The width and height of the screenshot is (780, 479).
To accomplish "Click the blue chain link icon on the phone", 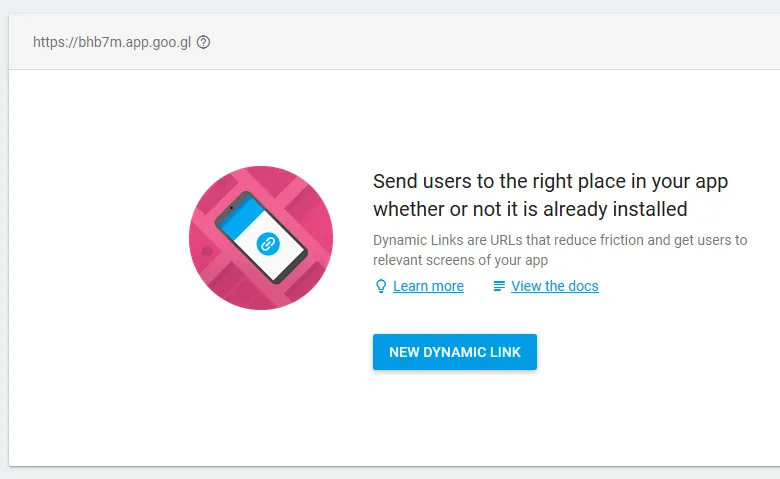I will [x=268, y=244].
